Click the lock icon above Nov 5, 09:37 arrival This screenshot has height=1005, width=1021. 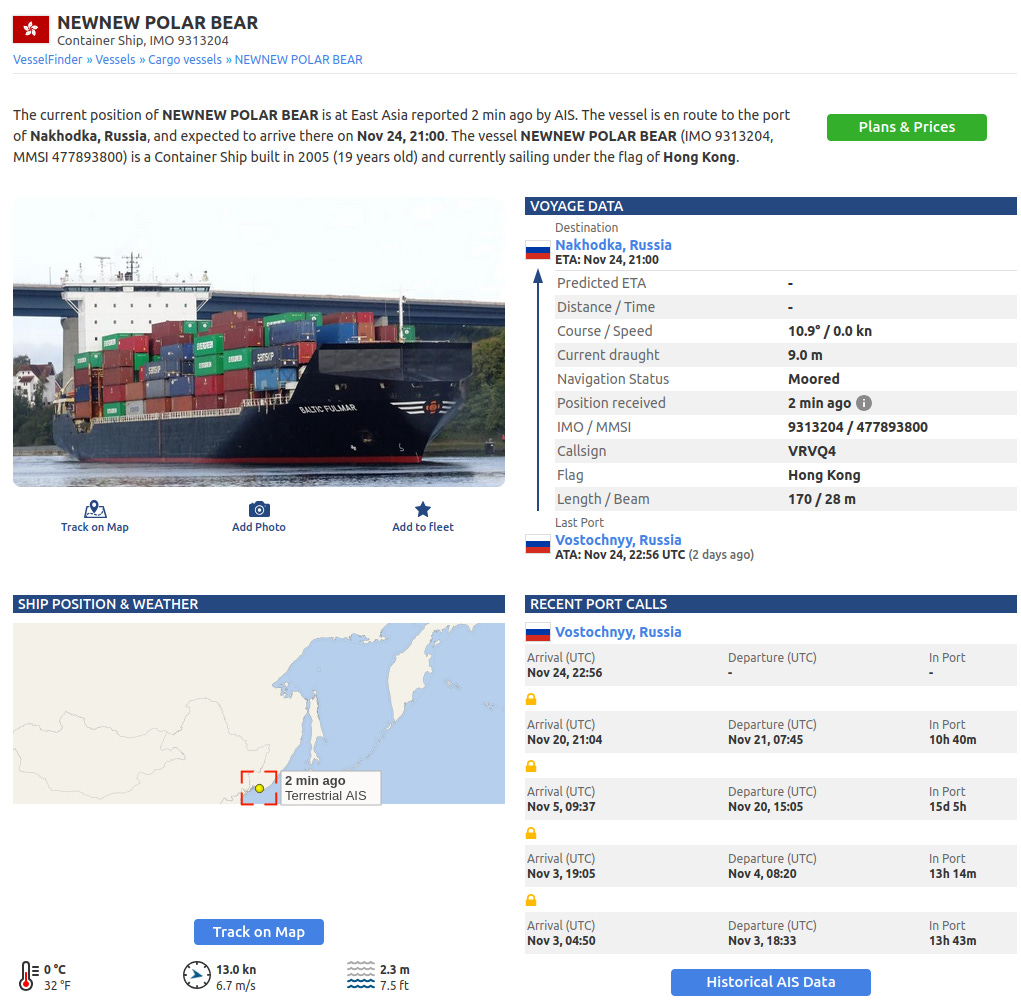click(531, 766)
